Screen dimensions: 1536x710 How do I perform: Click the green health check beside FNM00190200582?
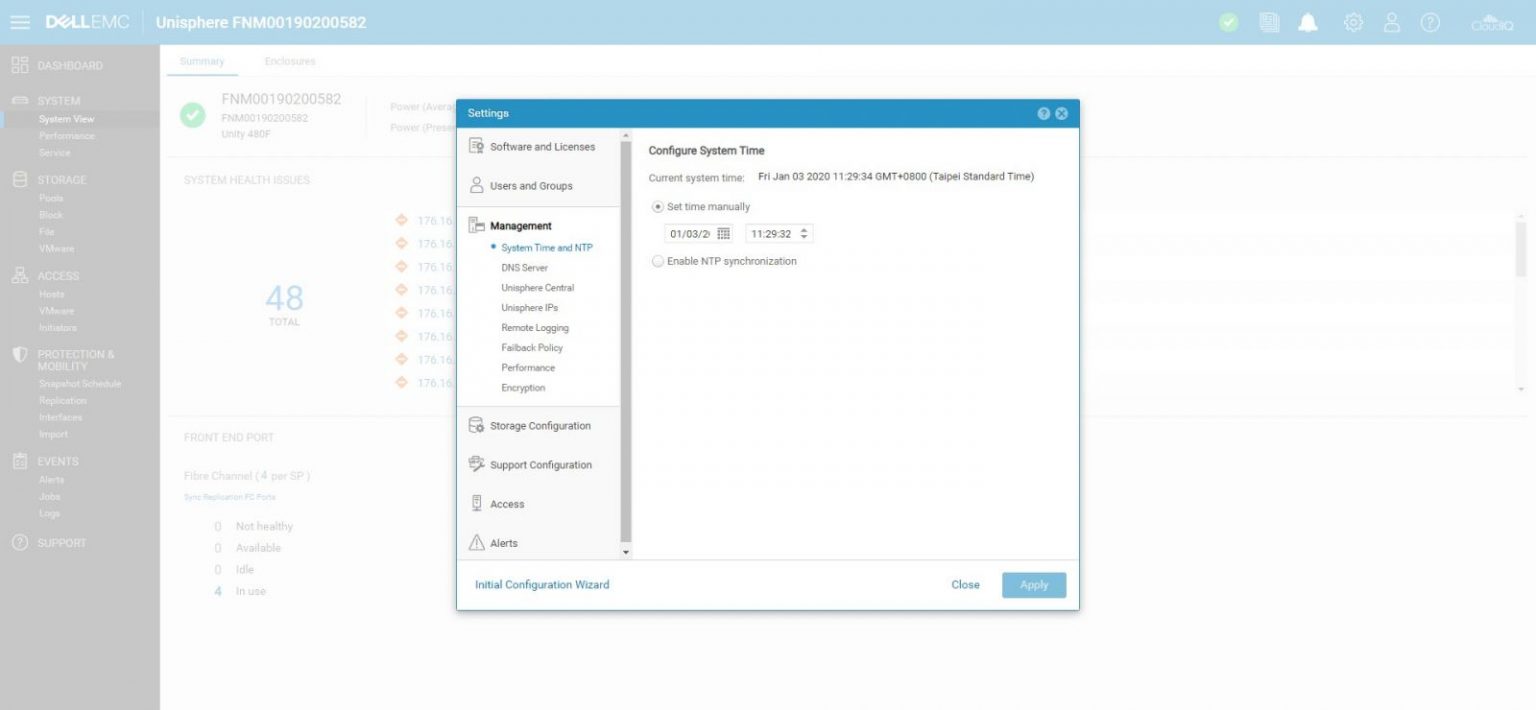tap(192, 115)
